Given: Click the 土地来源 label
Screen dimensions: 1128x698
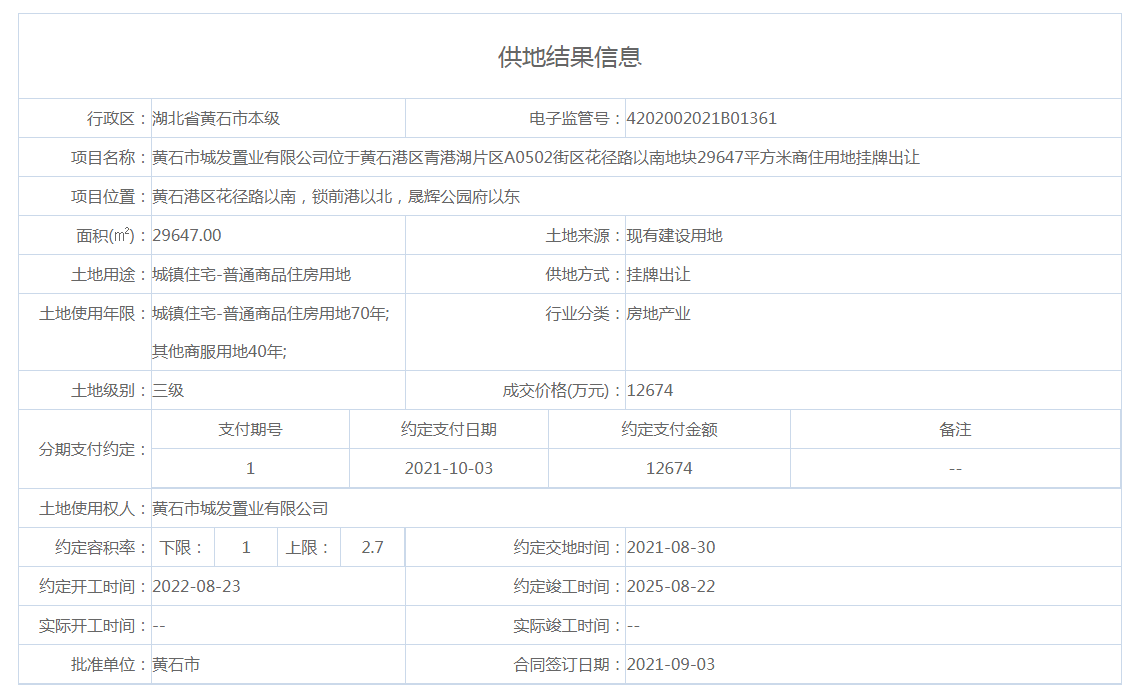Looking at the screenshot, I should pos(584,235).
